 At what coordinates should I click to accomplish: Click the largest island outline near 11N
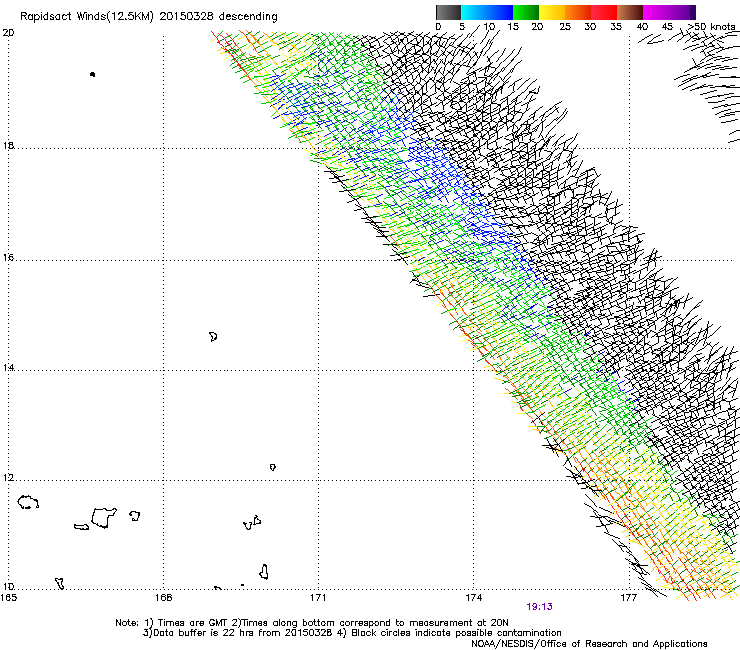click(x=103, y=518)
